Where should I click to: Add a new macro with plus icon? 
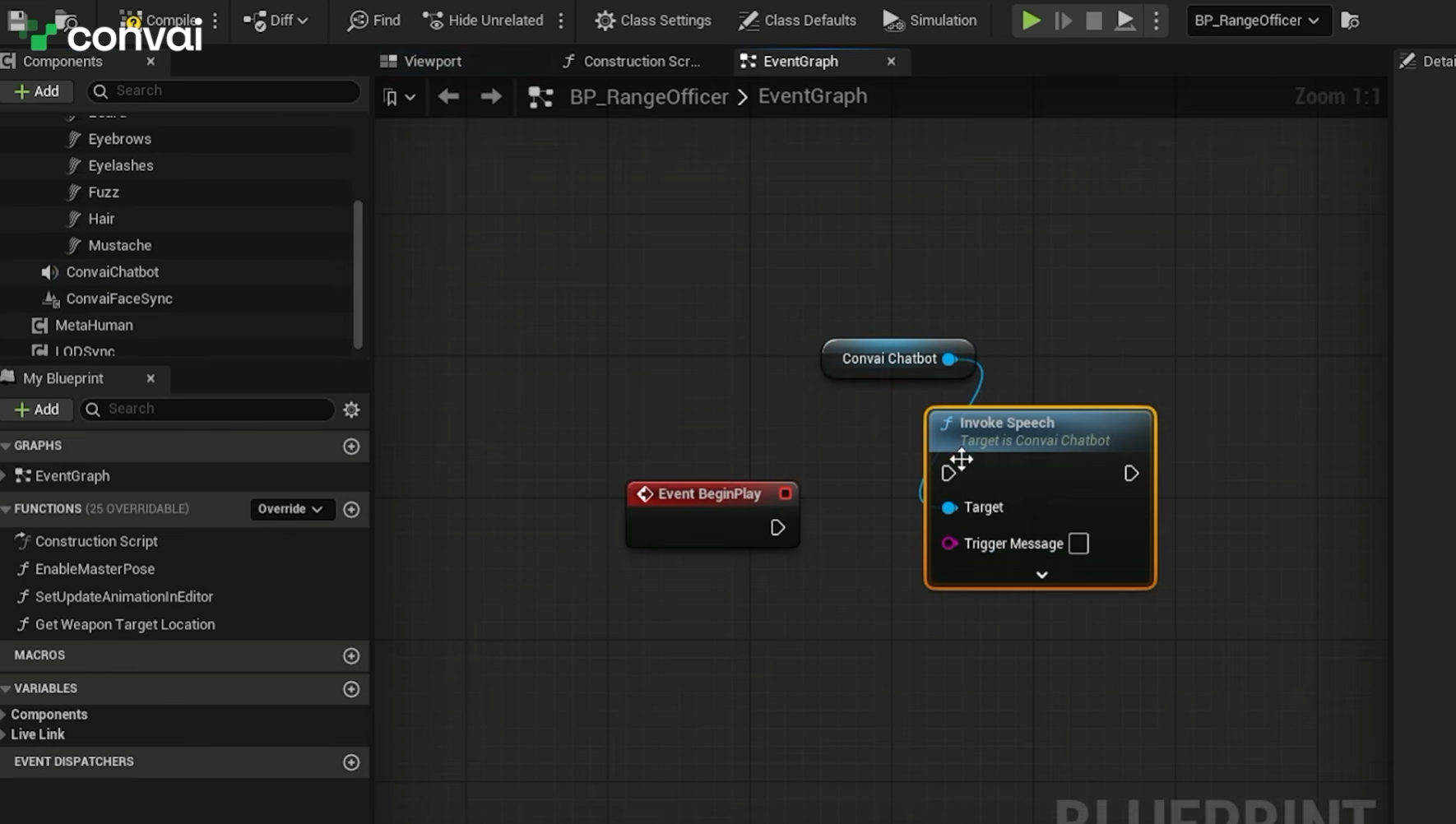pyautogui.click(x=351, y=656)
